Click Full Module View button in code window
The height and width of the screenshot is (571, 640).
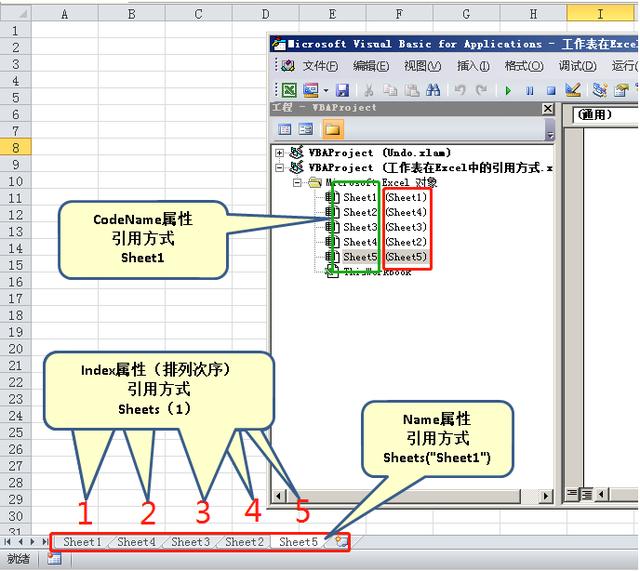pos(586,494)
